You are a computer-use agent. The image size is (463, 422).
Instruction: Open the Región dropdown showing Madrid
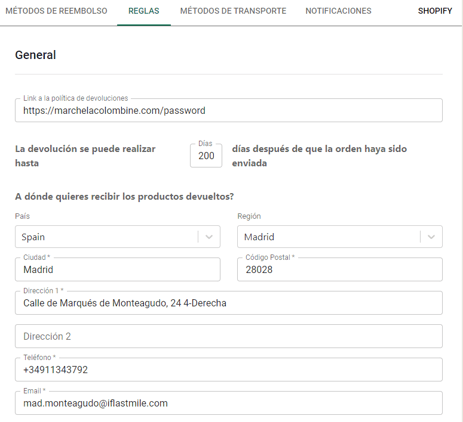[x=340, y=237]
